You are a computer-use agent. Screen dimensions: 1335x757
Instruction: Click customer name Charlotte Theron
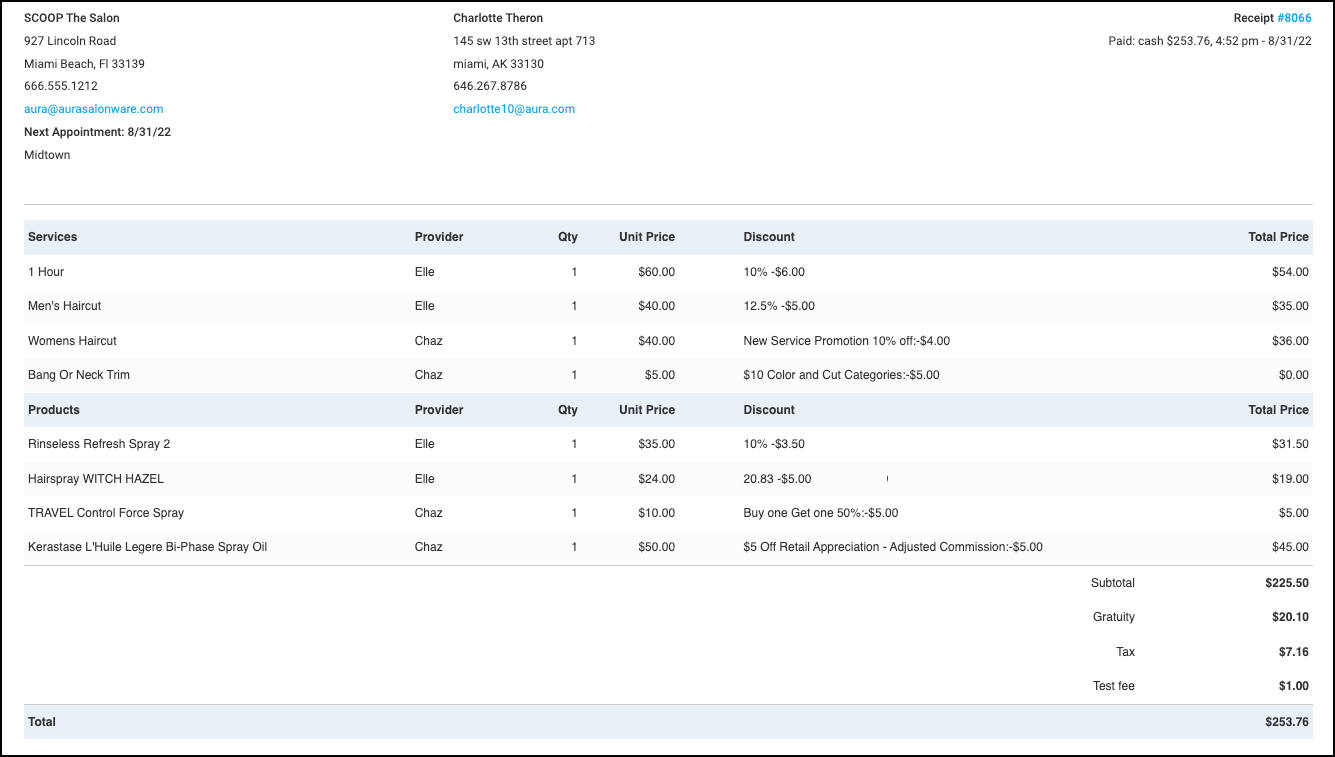(x=498, y=18)
